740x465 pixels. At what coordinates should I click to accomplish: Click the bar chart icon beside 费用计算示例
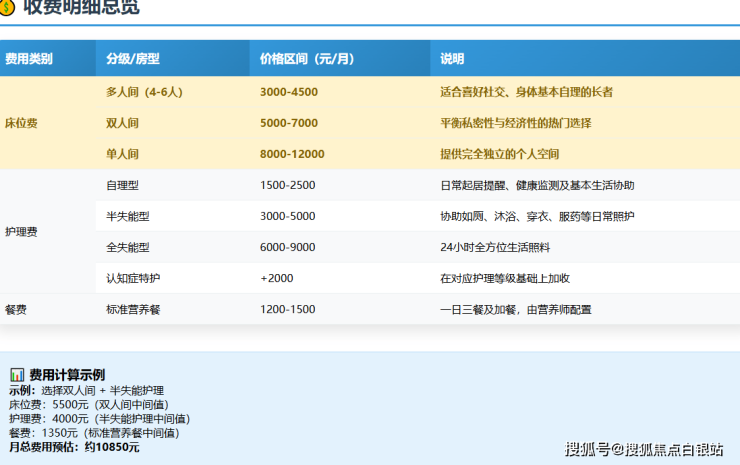17,374
